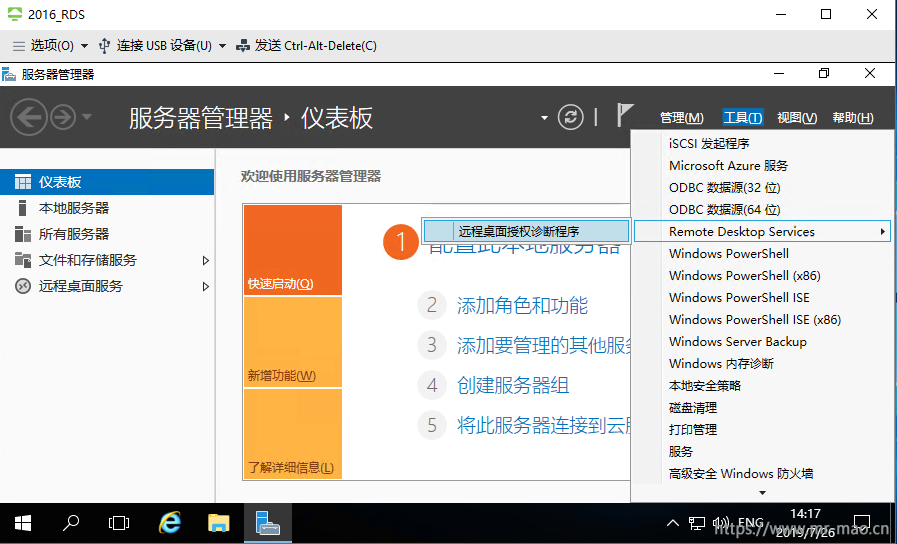Open 本地安全策略 from Tools menu
This screenshot has height=544, width=897.
pyautogui.click(x=705, y=386)
